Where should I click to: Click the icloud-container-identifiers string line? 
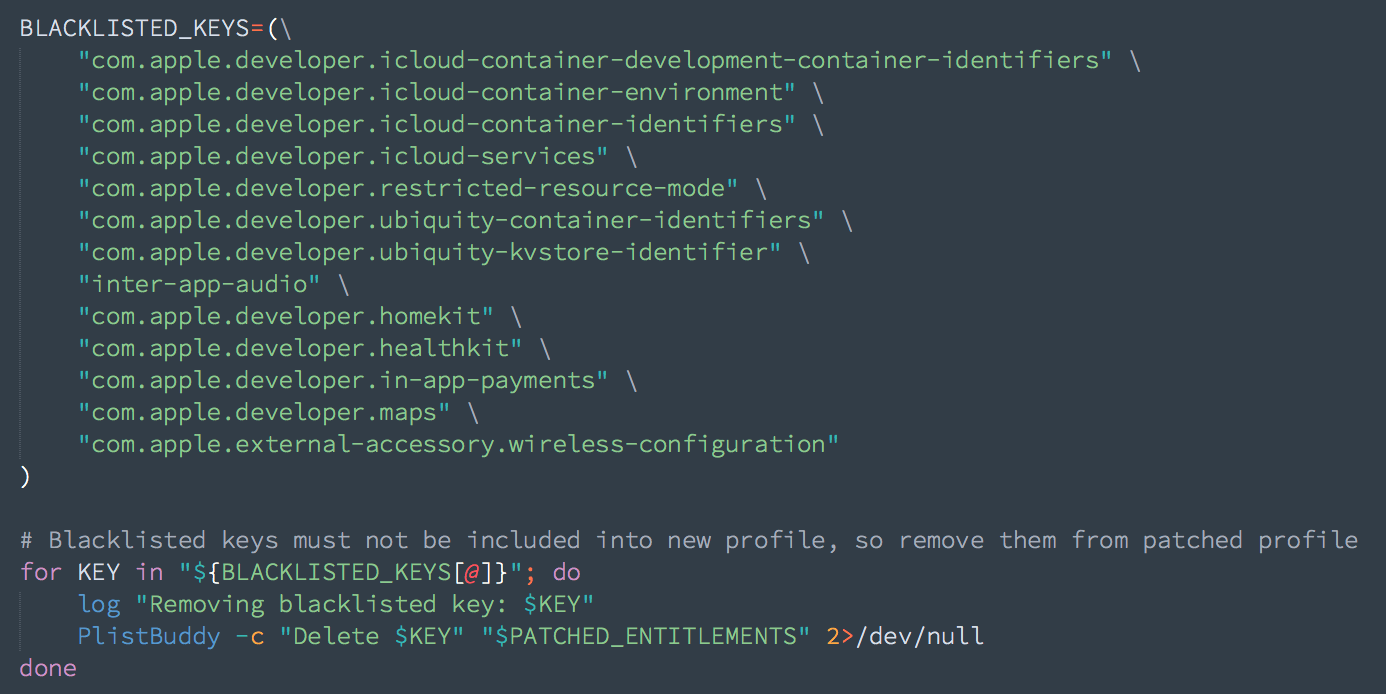437,124
